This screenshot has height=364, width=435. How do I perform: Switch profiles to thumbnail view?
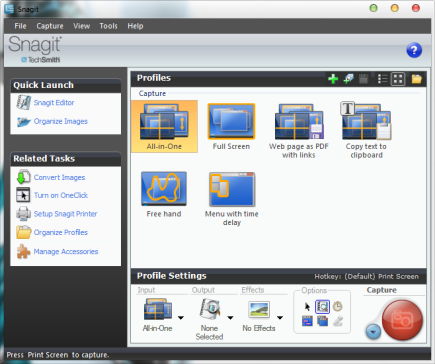tap(398, 79)
